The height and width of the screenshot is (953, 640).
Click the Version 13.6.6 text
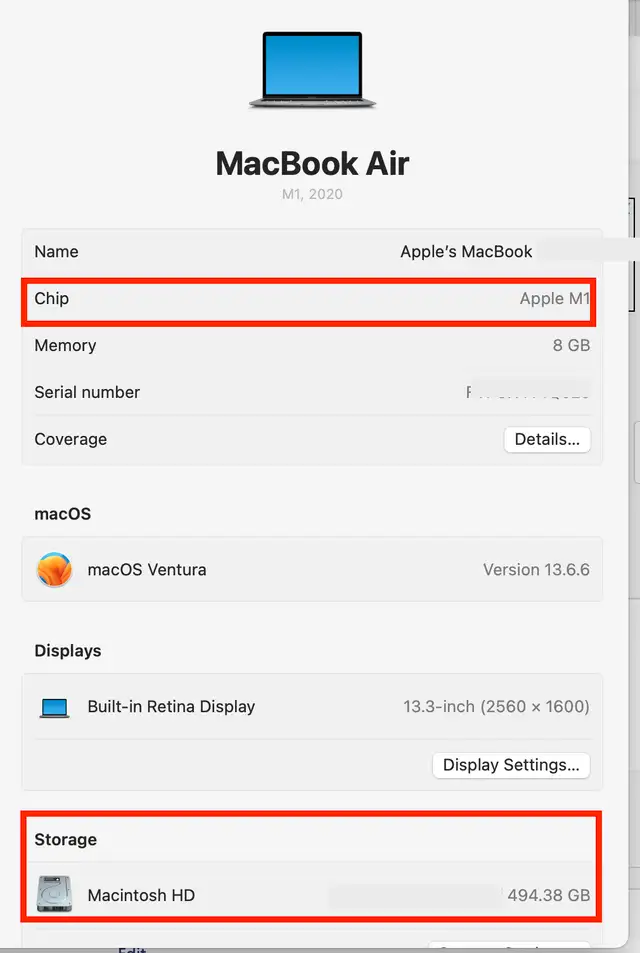click(x=536, y=569)
